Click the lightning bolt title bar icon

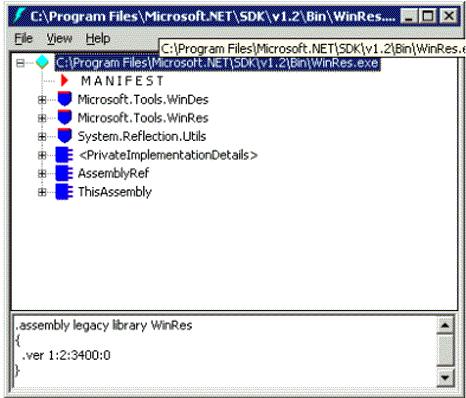point(19,15)
